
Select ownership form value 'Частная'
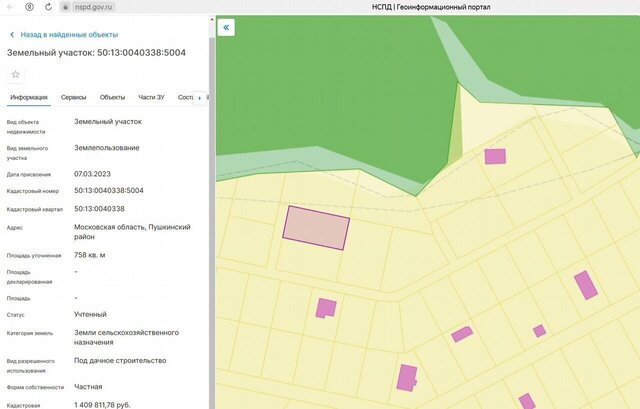[x=88, y=387]
